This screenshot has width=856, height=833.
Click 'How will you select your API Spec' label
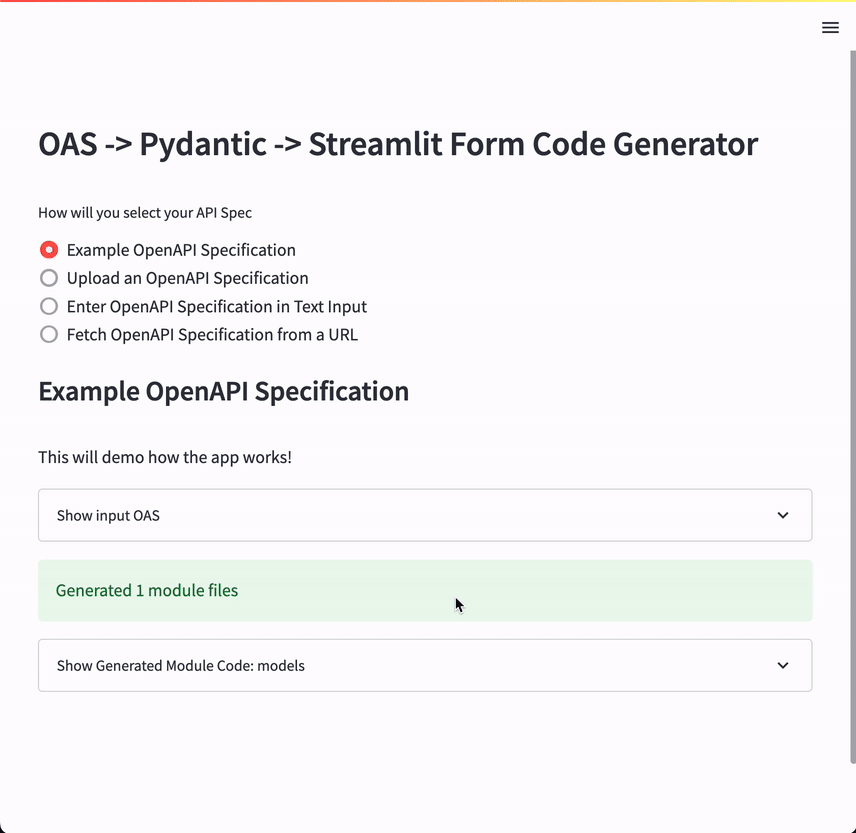pyautogui.click(x=145, y=213)
